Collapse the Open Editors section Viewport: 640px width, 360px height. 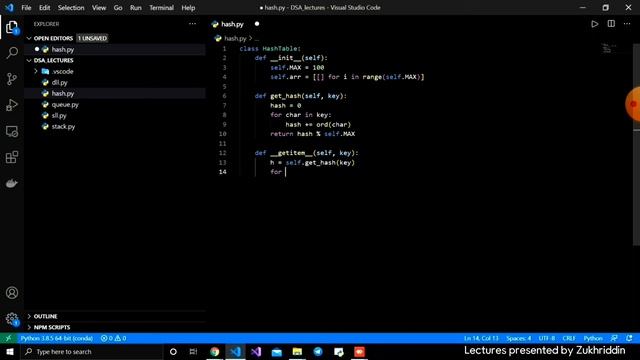tap(29, 38)
